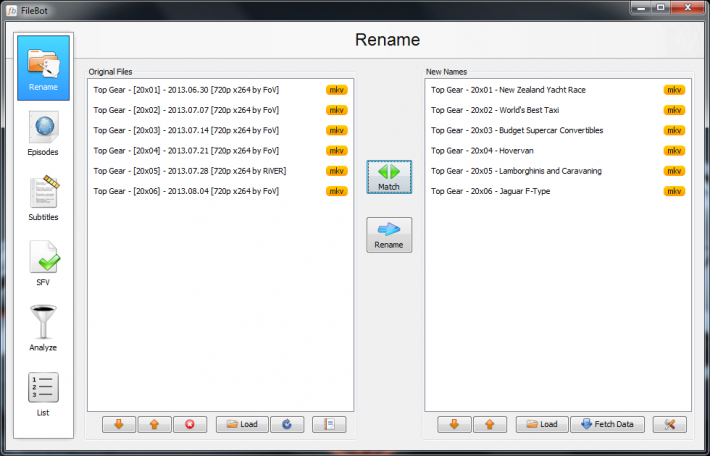Open the Subtitles panel
710x456 pixels.
click(43, 198)
